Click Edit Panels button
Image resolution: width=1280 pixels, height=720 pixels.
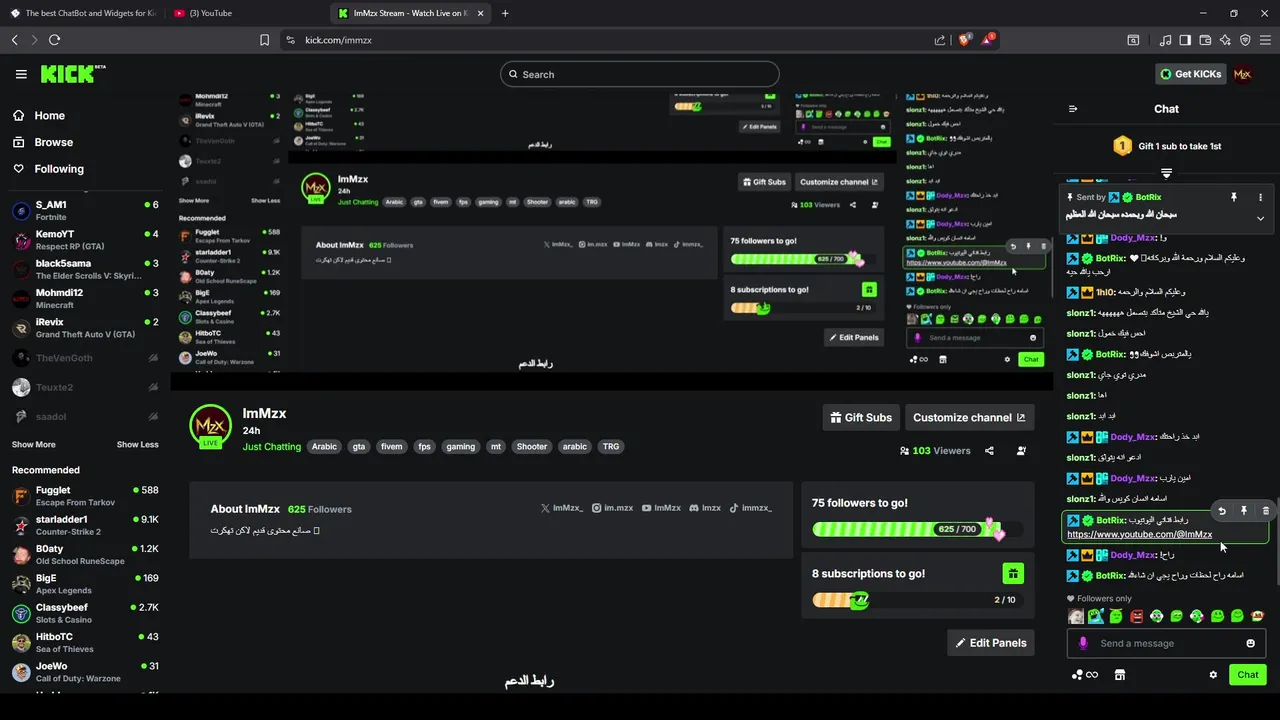(990, 643)
